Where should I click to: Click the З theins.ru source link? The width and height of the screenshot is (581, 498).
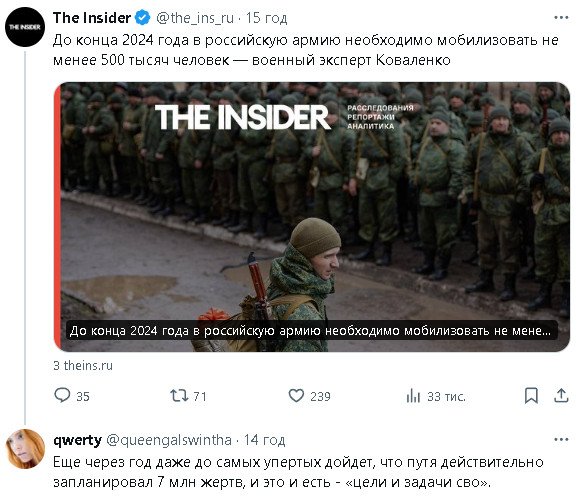tap(83, 366)
